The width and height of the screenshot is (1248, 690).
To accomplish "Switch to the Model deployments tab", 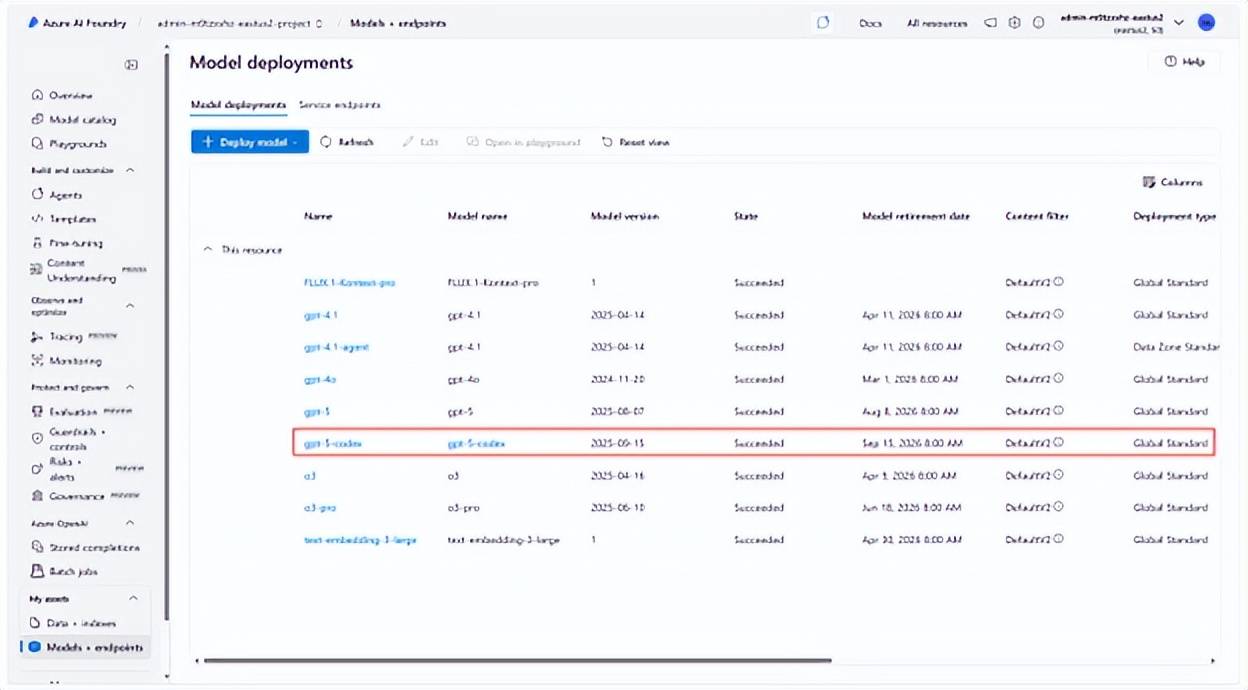I will pos(238,104).
